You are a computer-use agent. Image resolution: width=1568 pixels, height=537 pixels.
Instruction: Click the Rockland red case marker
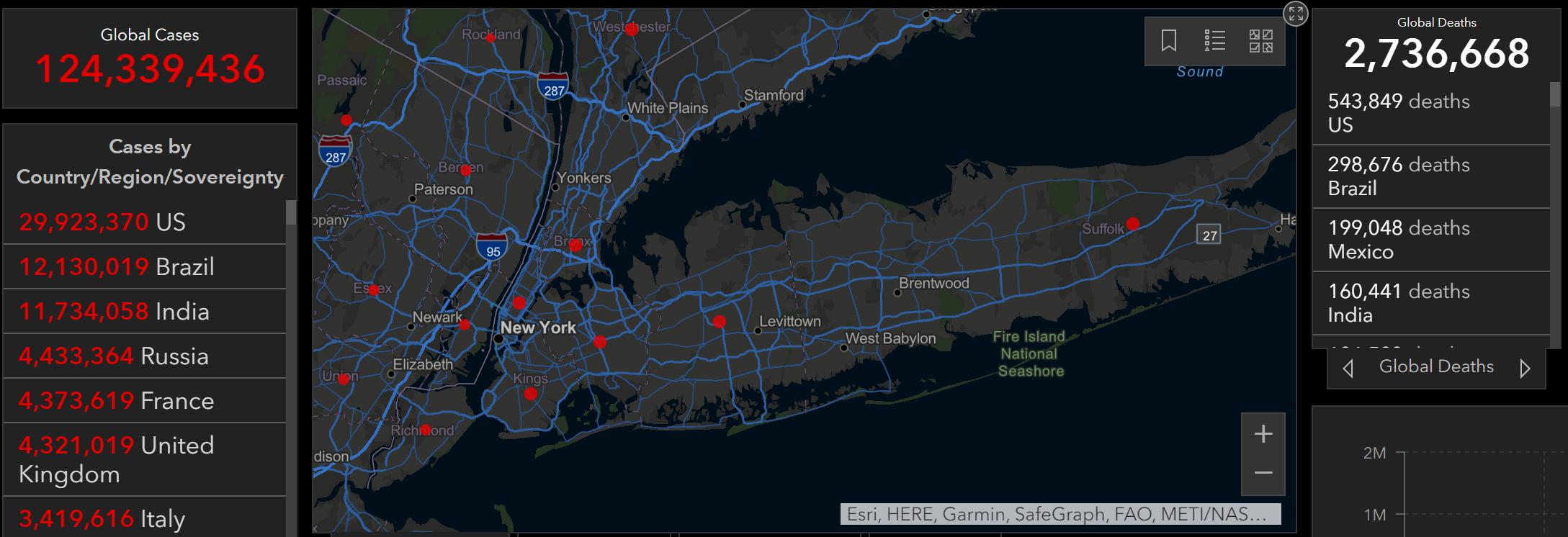click(490, 38)
